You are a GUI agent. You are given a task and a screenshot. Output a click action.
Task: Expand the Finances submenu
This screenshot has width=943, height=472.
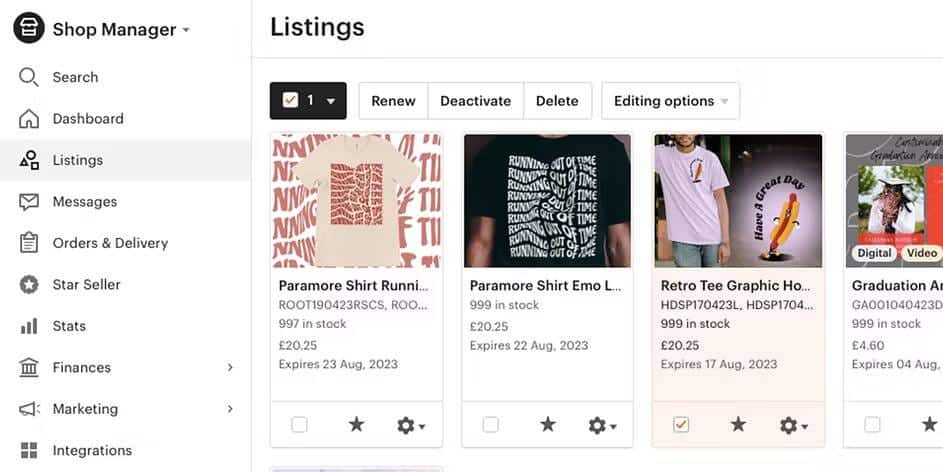pos(230,368)
